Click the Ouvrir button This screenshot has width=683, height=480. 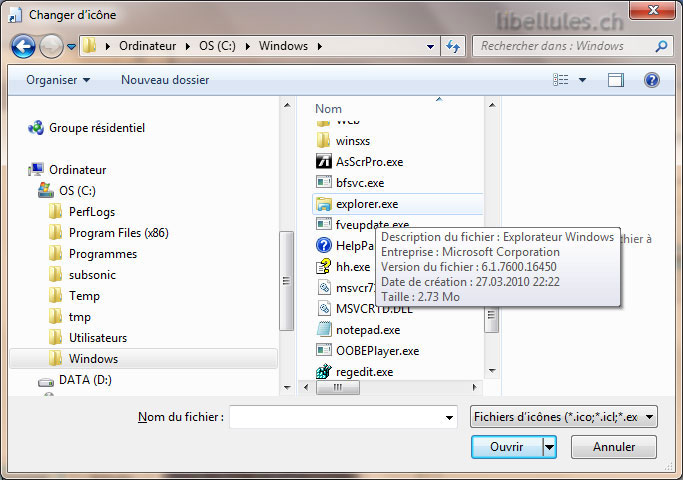pos(507,447)
